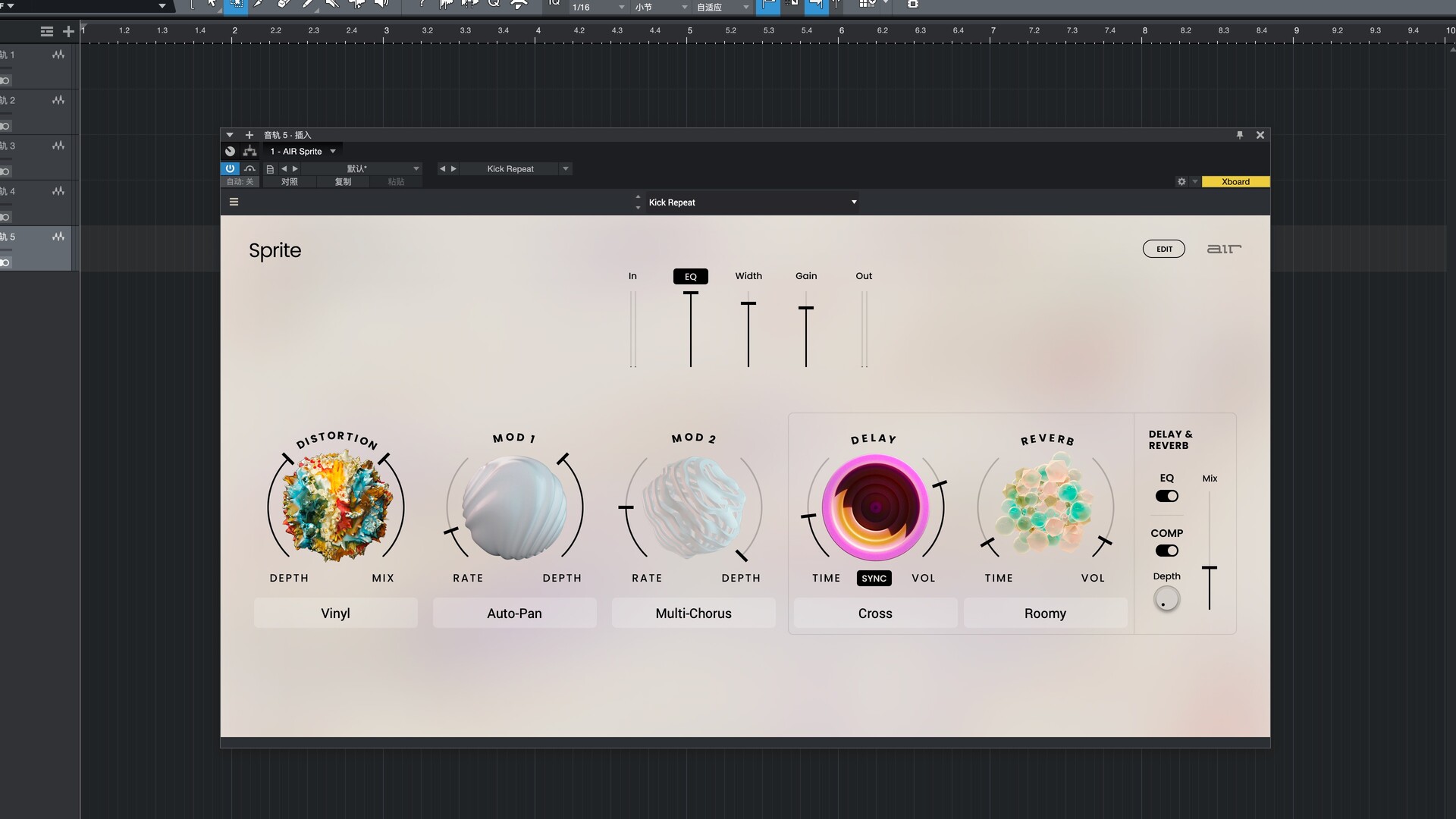Open the Sprite hamburger menu

234,202
